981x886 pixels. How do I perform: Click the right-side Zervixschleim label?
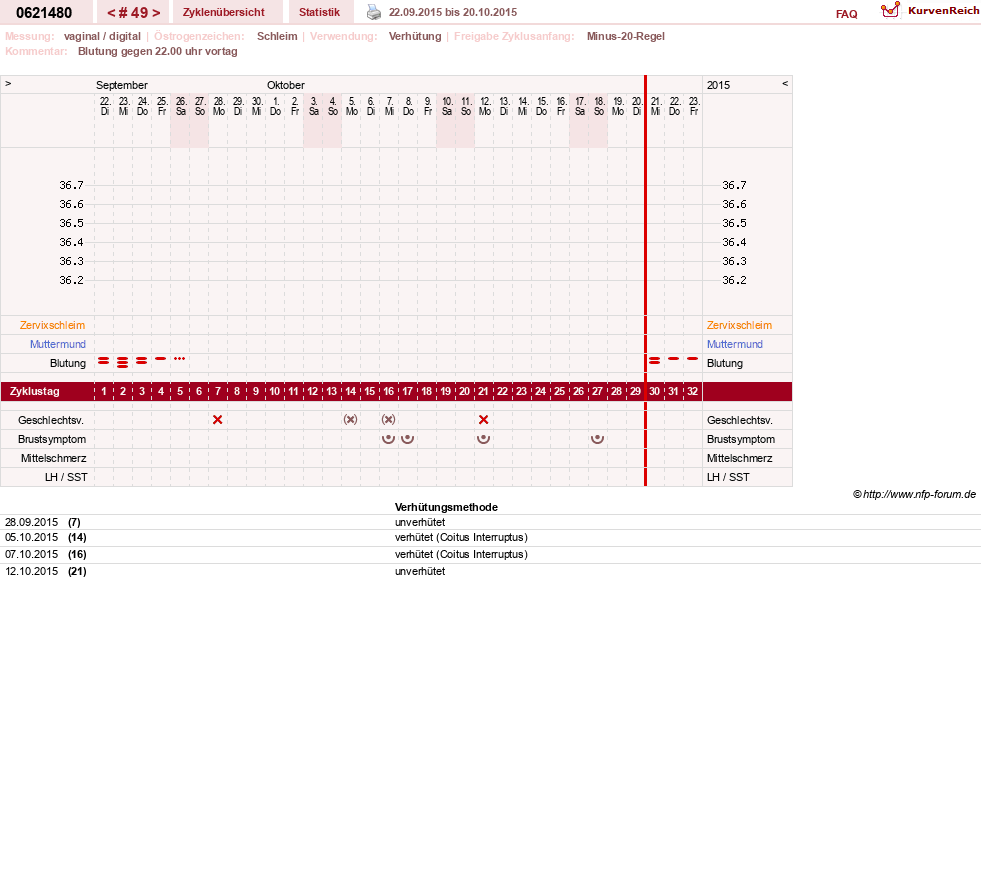740,325
